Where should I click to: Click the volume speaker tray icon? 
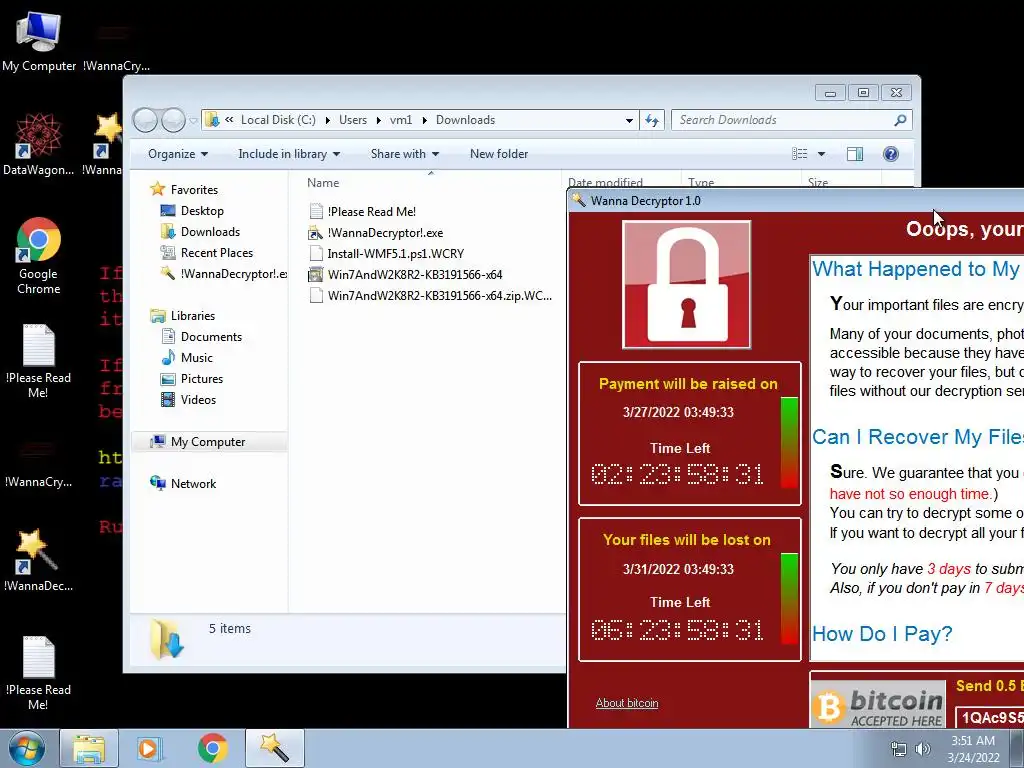tap(923, 749)
